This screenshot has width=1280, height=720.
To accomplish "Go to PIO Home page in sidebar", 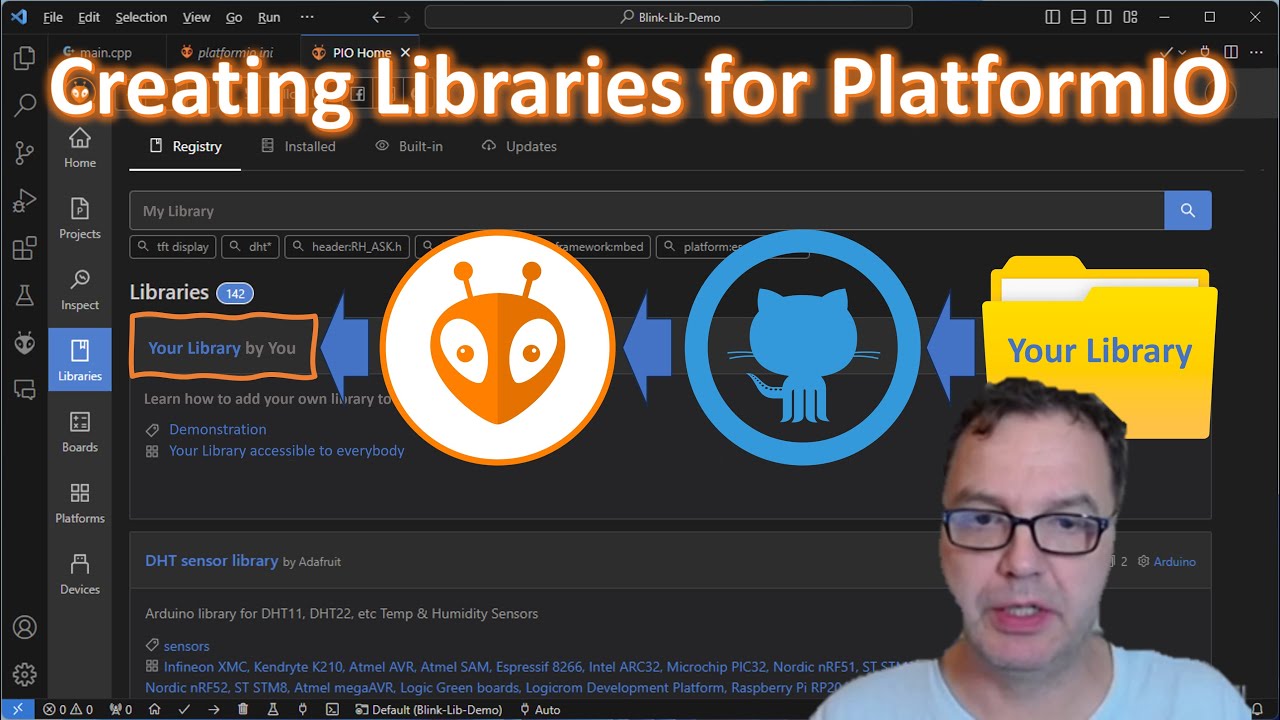I will [x=80, y=148].
